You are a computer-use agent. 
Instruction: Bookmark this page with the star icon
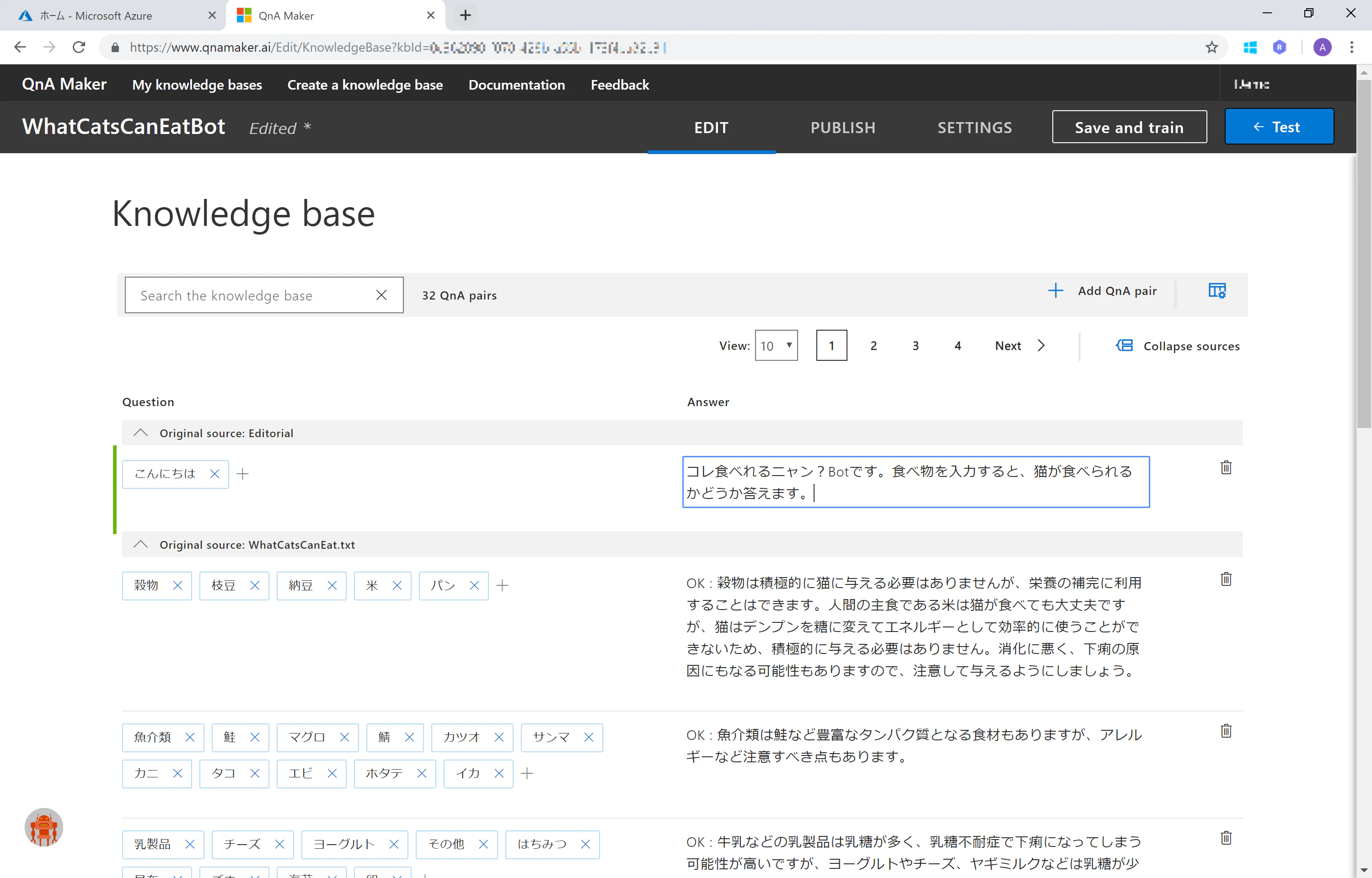[x=1212, y=47]
